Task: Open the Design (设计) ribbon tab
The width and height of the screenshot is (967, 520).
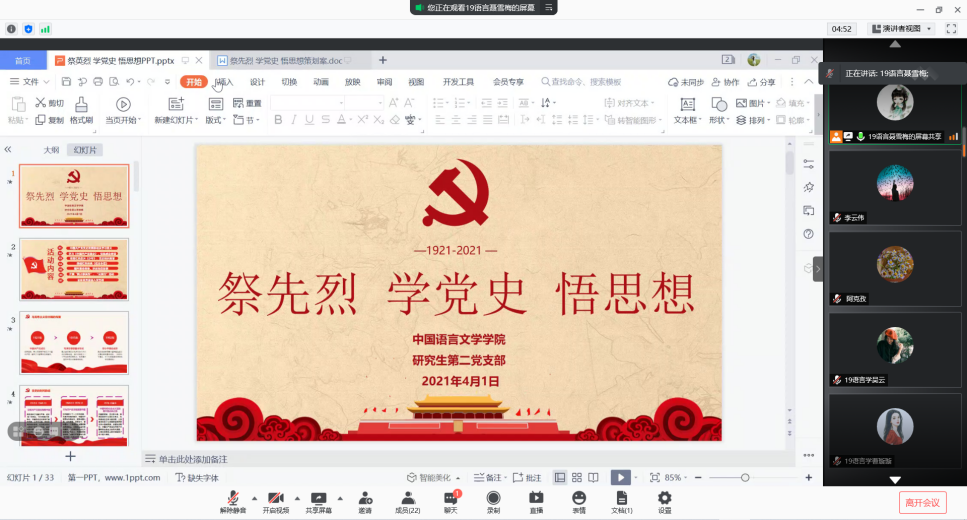Action: 257,82
